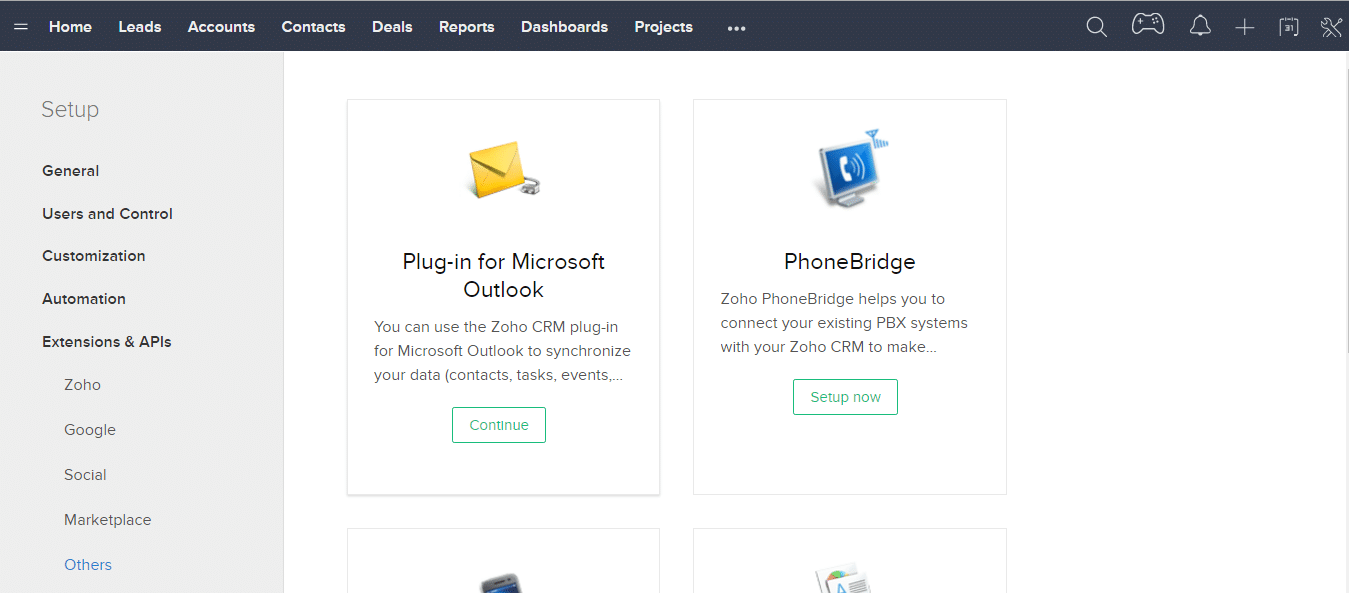Click the PhoneBridge card title
This screenshot has height=593, width=1349.
(850, 262)
